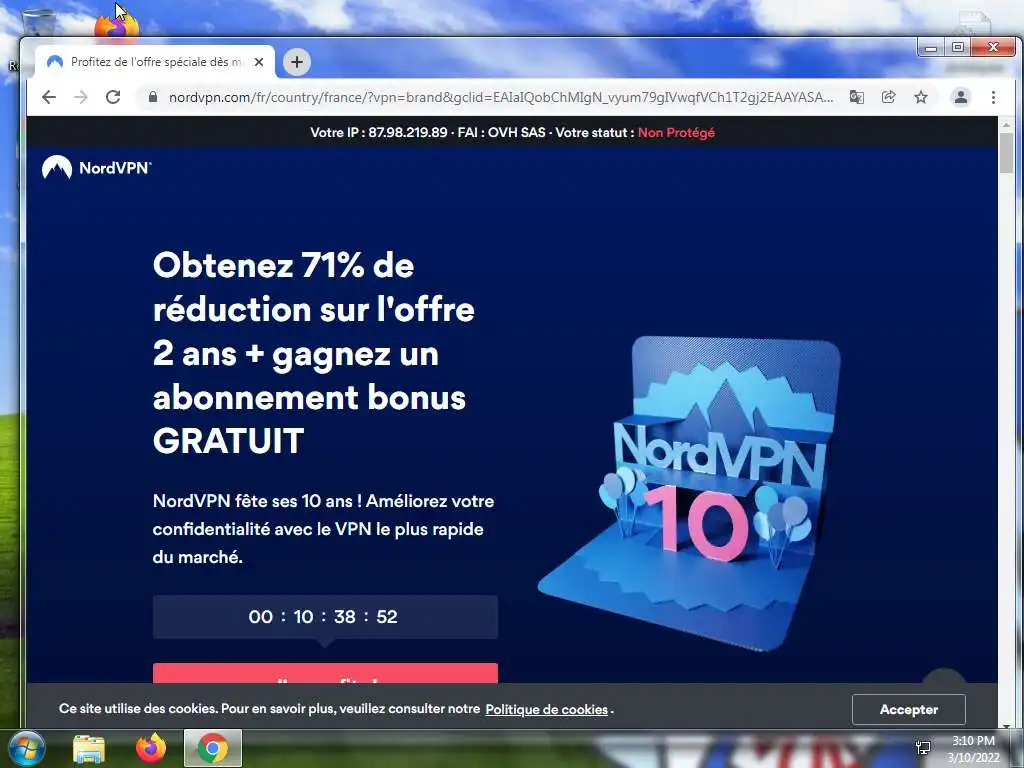Image resolution: width=1024 pixels, height=768 pixels.
Task: Click the Obtenez 71% de réduction headline
Action: 313,353
